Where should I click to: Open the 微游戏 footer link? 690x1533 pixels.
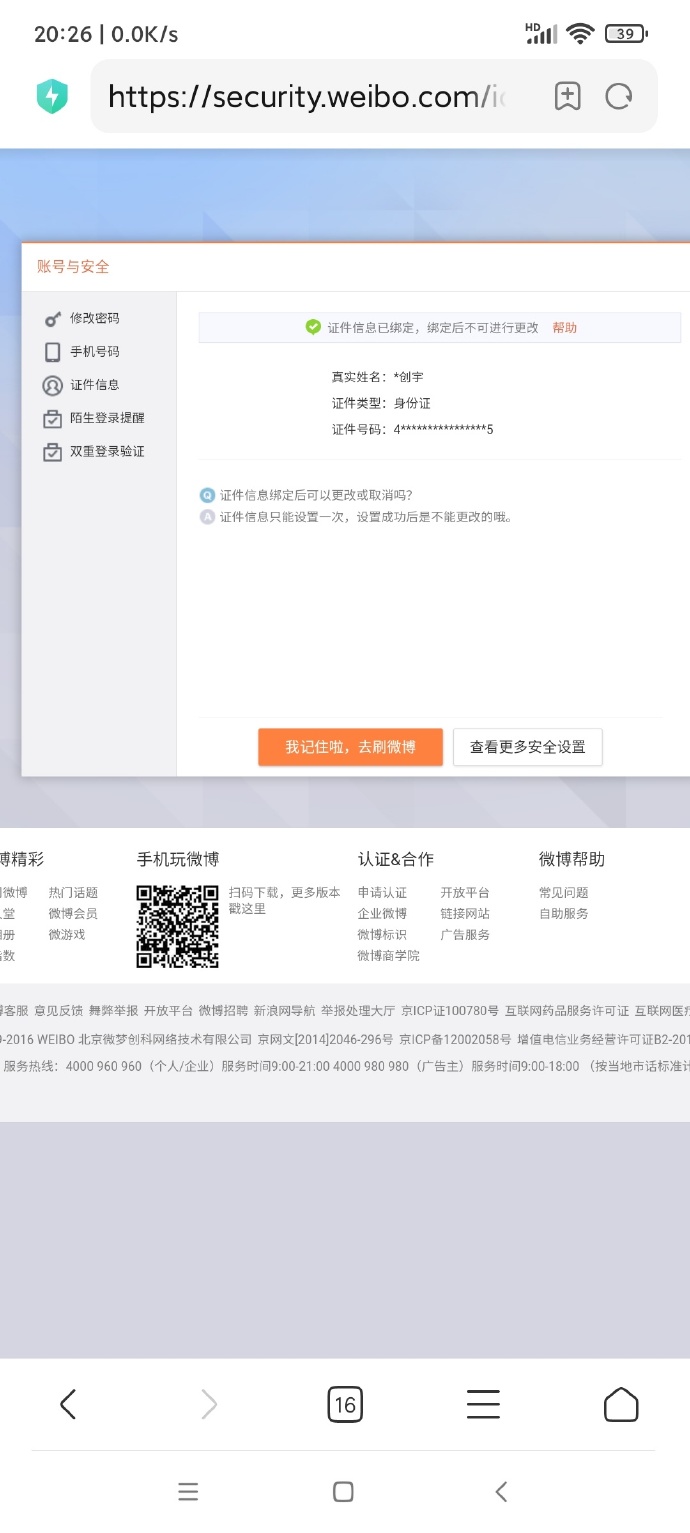(x=67, y=935)
